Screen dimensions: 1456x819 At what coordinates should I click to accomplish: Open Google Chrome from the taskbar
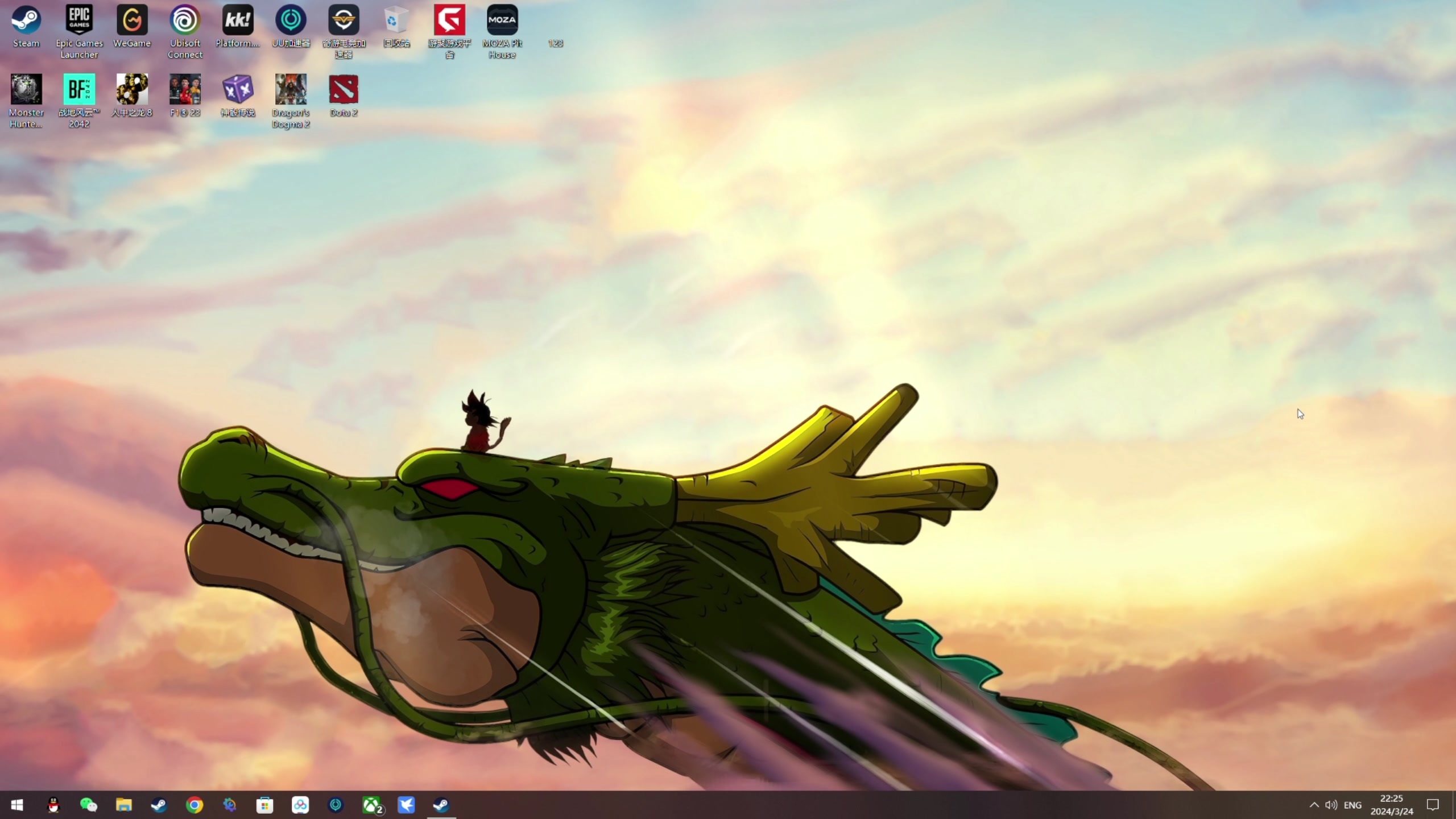pos(195,805)
